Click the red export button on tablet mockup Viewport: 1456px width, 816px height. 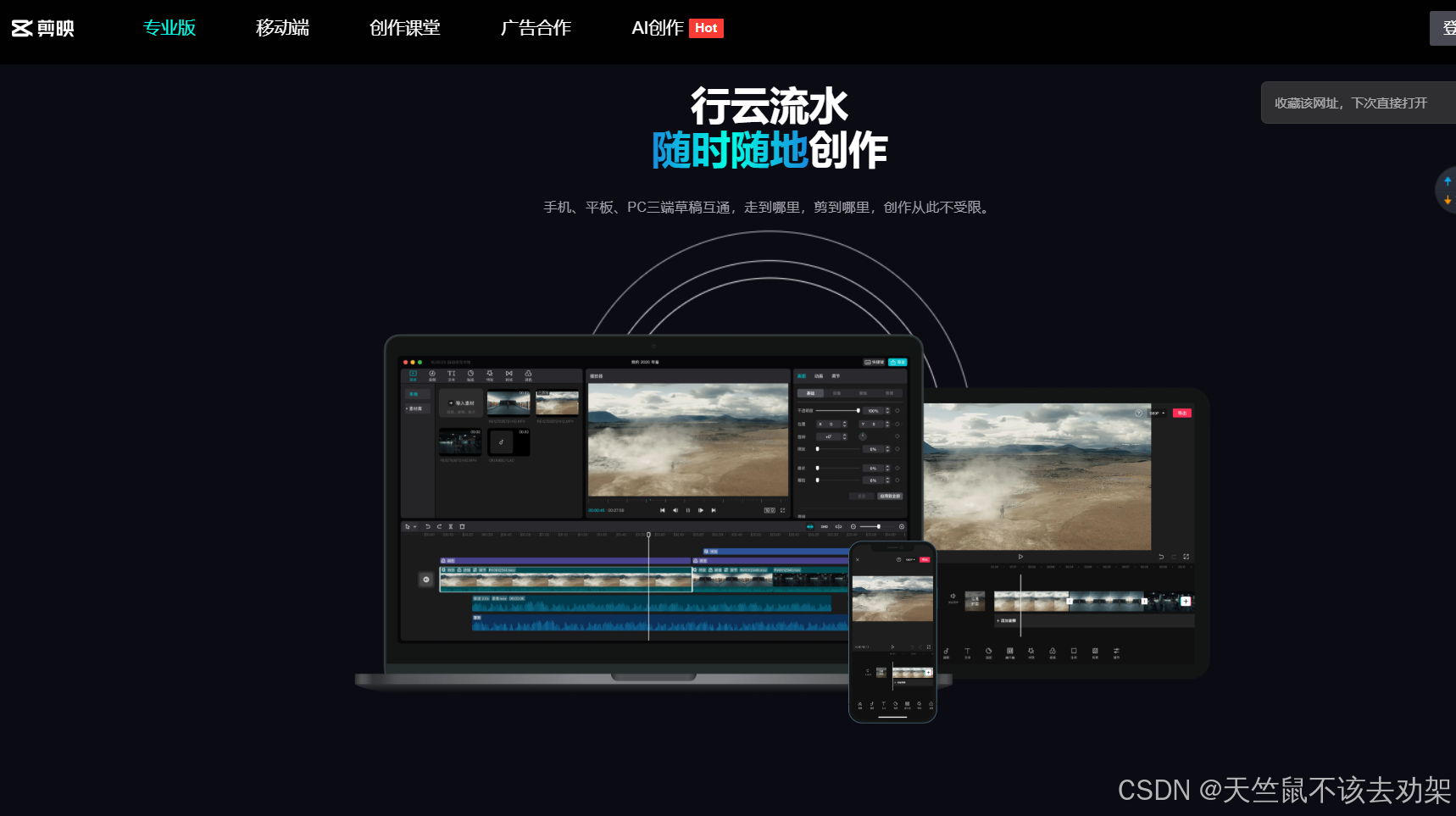click(1182, 413)
